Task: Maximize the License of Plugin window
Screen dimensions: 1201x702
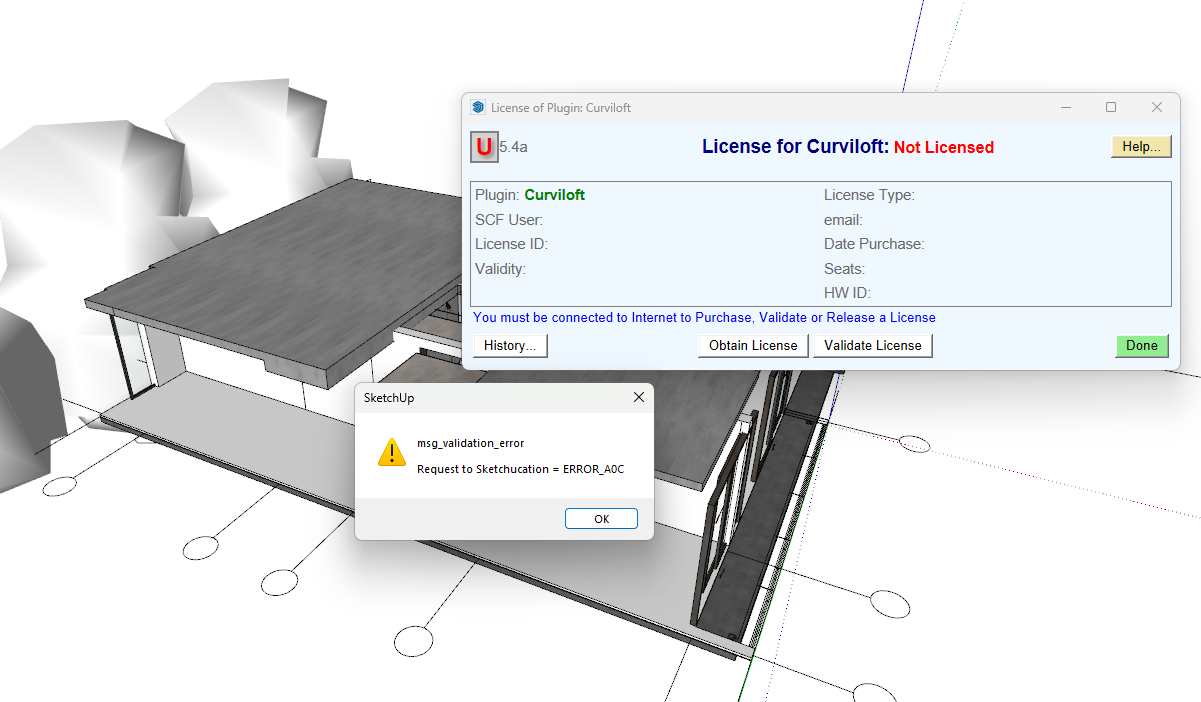Action: [1111, 108]
